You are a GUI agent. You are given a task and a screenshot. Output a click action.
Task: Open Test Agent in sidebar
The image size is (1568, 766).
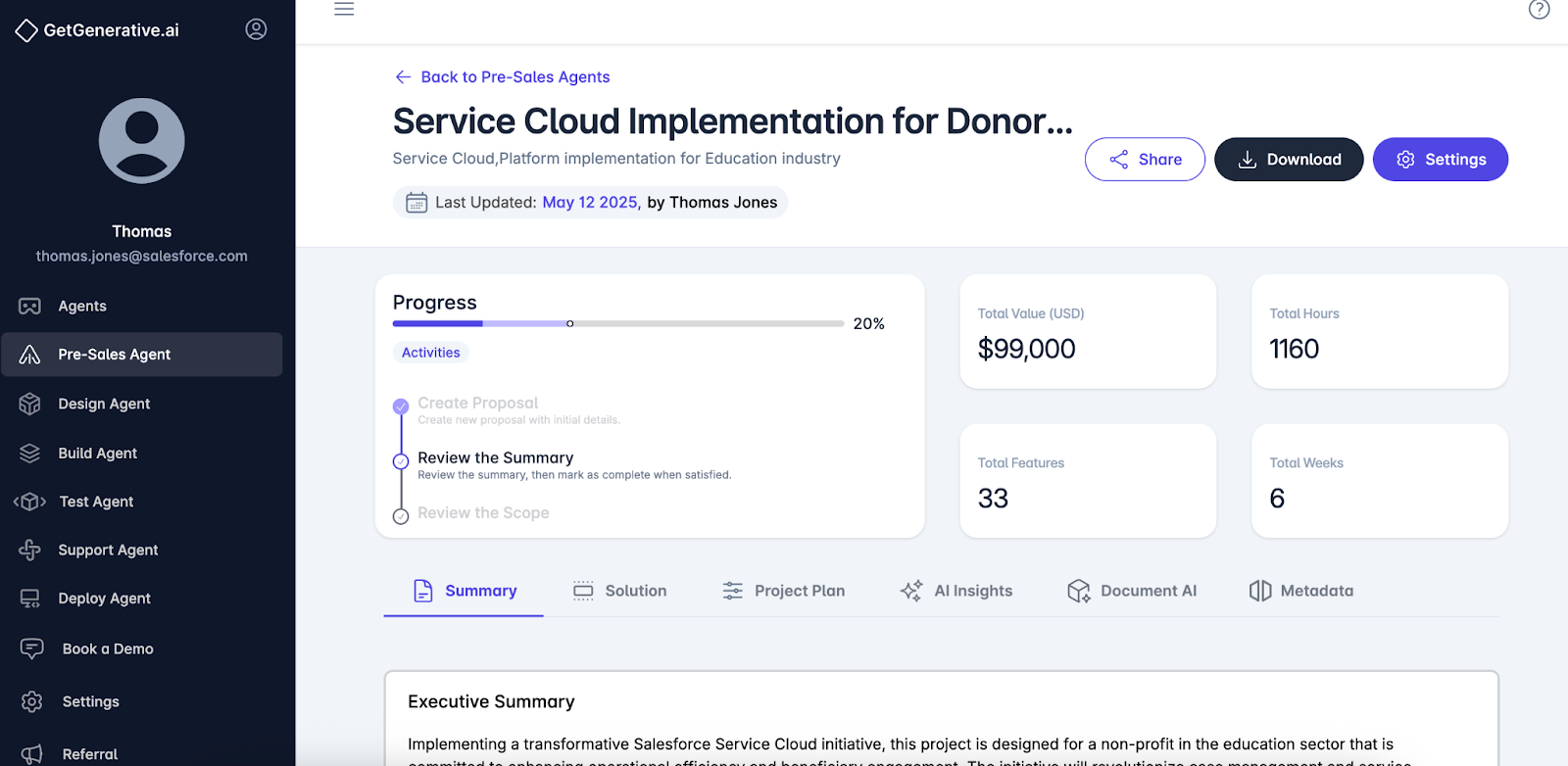coord(142,502)
